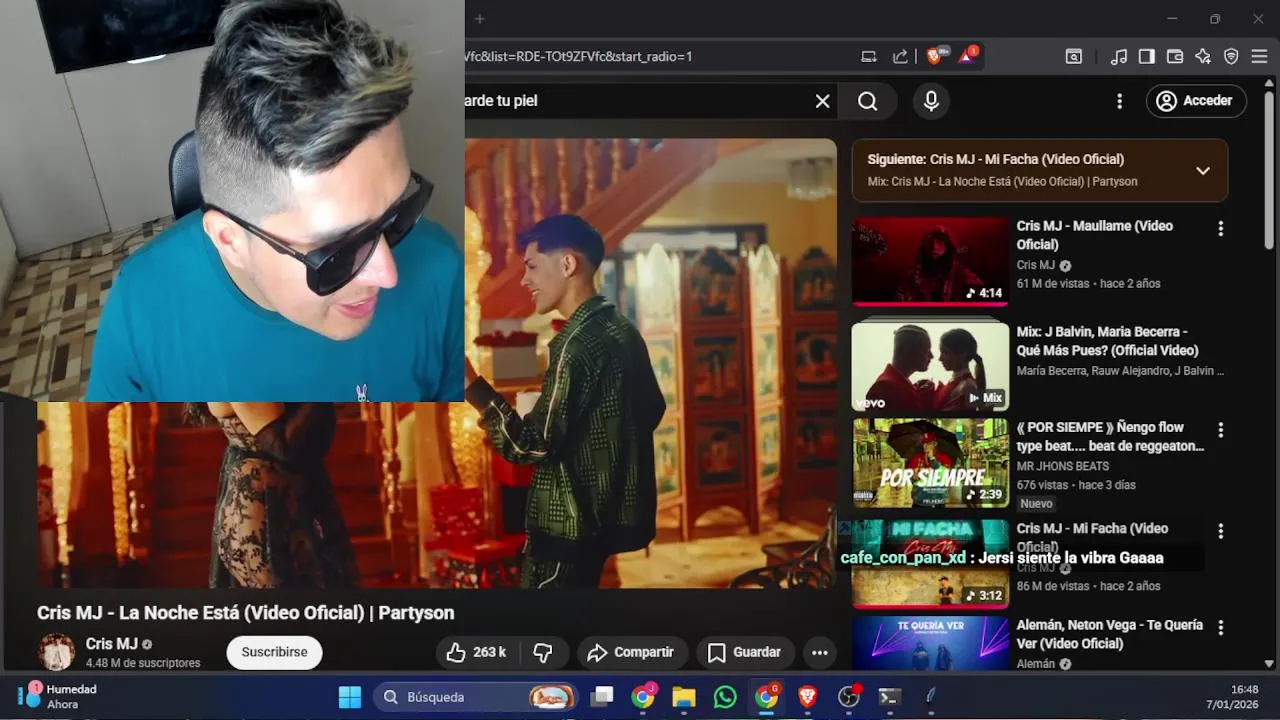This screenshot has width=1280, height=720.
Task: Subscribe to Cris MJ with Suscribirse
Action: coord(274,652)
